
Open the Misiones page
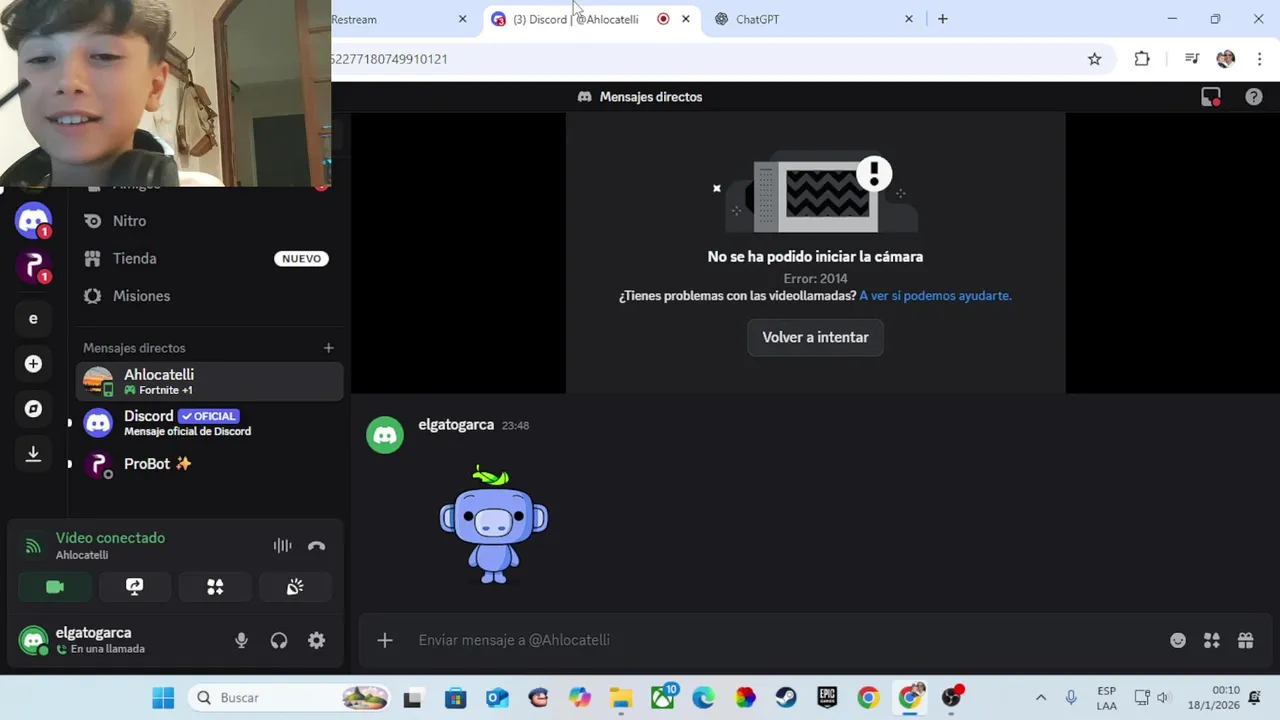pos(209,296)
